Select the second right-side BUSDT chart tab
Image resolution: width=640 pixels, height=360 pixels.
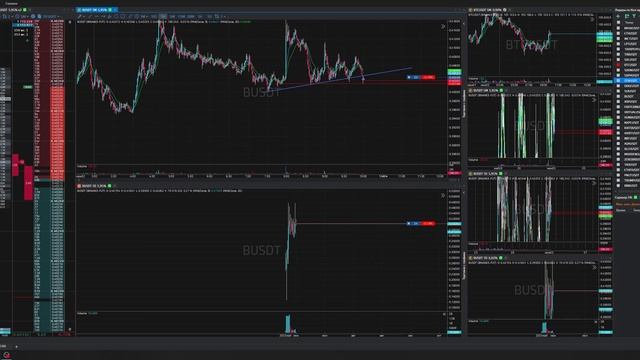486,90
